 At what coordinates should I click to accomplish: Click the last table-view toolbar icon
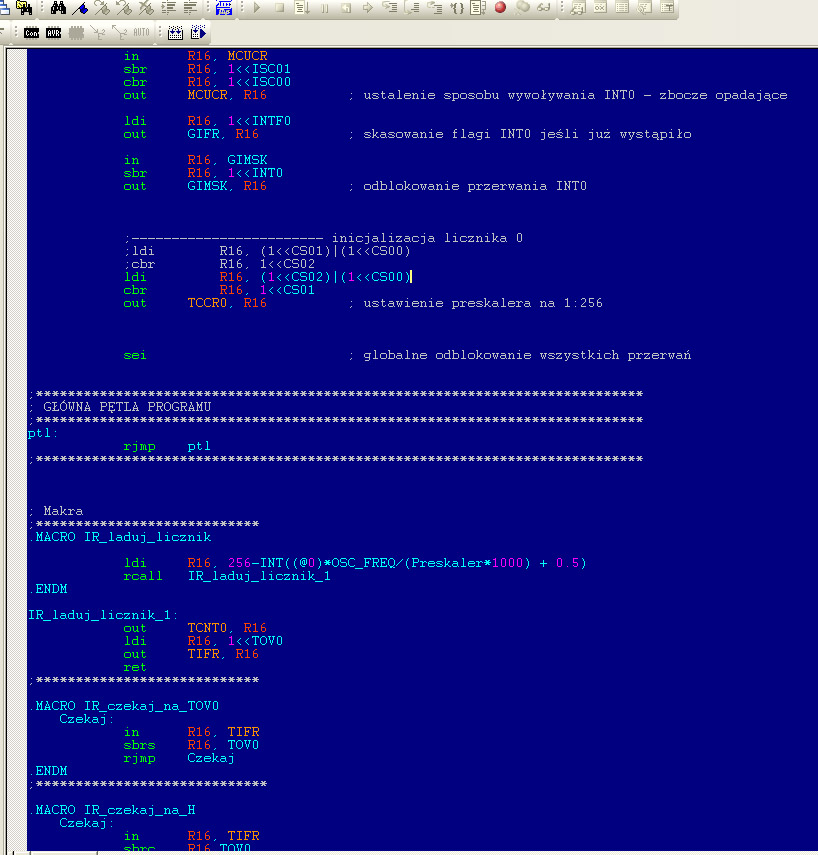tap(666, 8)
